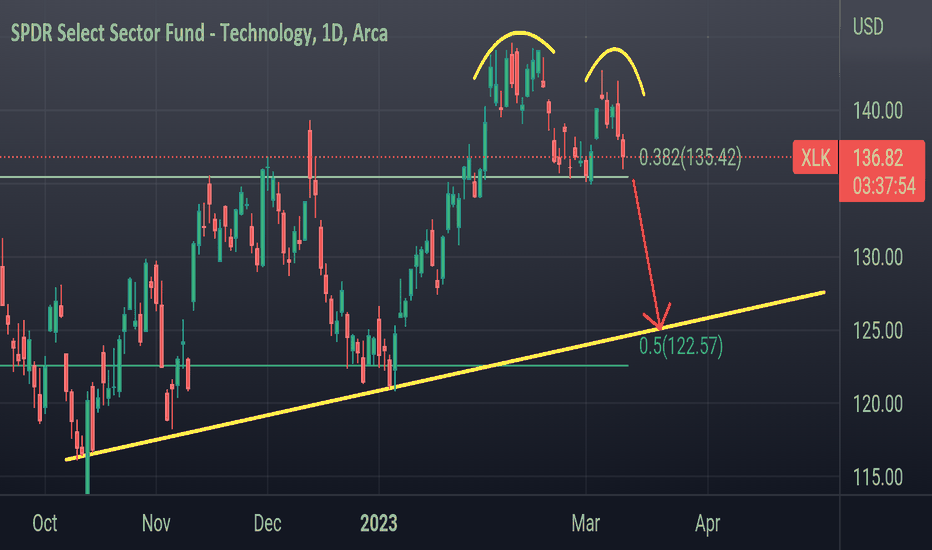Click the 2023 label on time axis
The height and width of the screenshot is (550, 932).
379,523
